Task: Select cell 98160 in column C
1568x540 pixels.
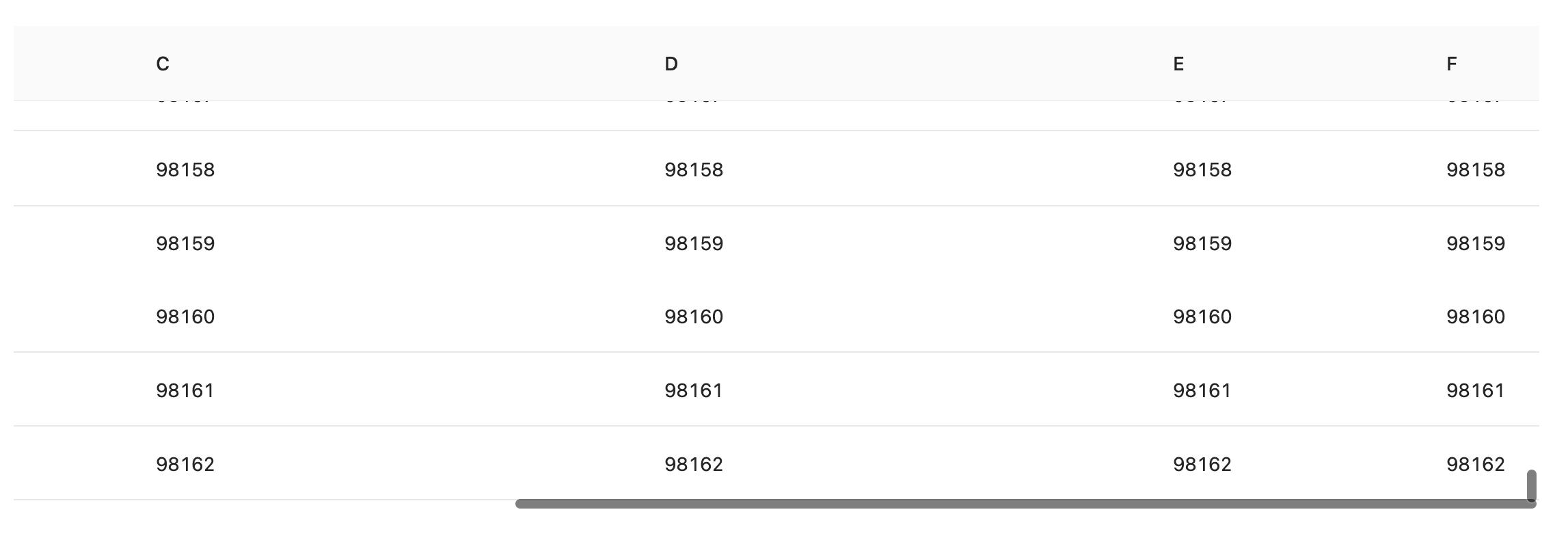Action: tap(185, 316)
